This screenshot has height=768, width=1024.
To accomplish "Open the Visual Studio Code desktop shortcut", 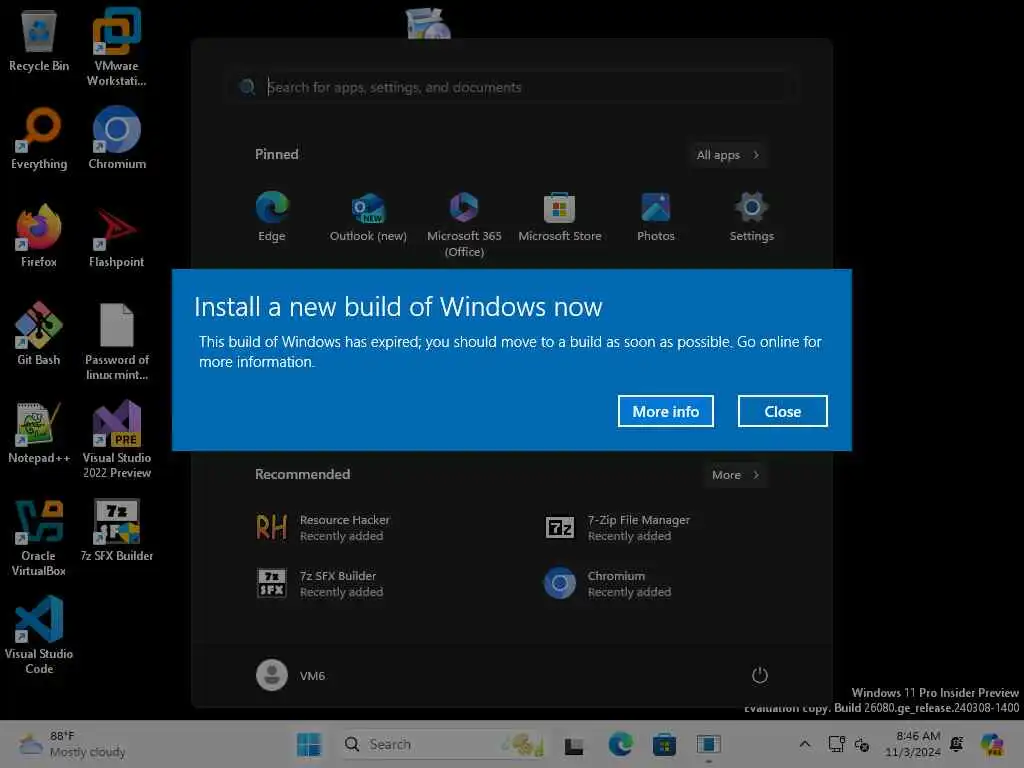I will [x=39, y=636].
